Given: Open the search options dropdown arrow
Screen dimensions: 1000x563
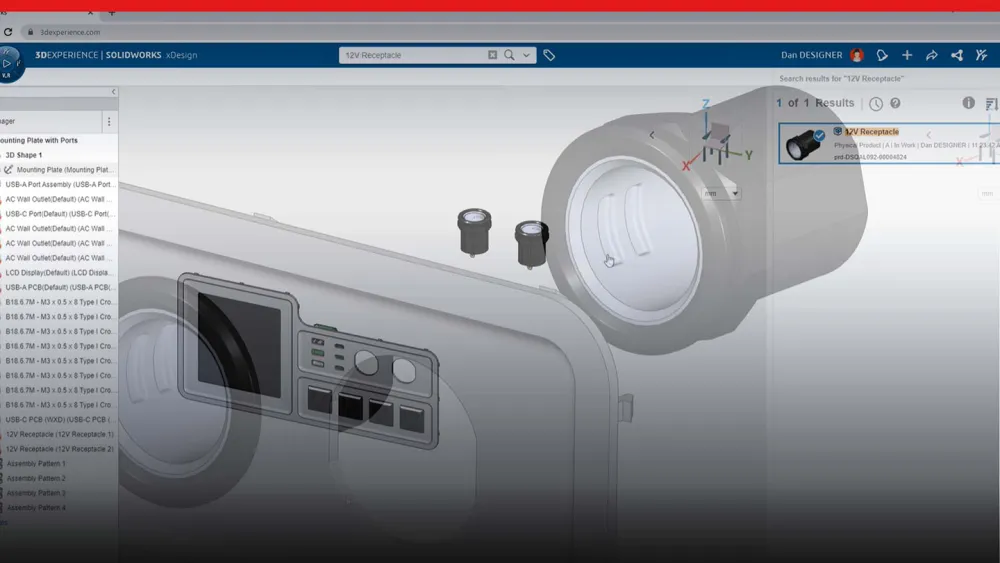Looking at the screenshot, I should 526,55.
